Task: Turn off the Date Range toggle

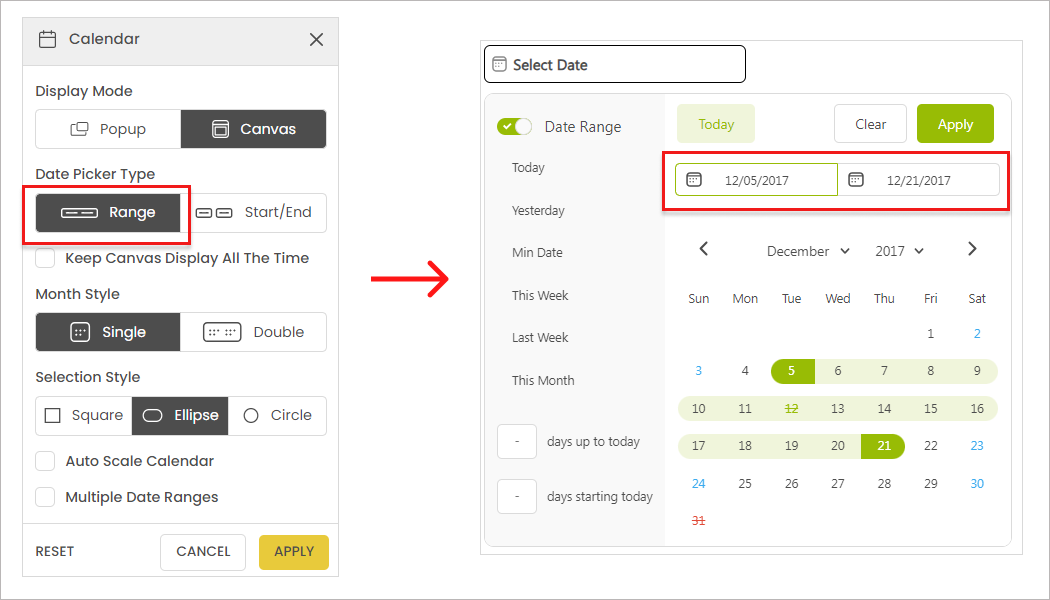Action: (515, 127)
